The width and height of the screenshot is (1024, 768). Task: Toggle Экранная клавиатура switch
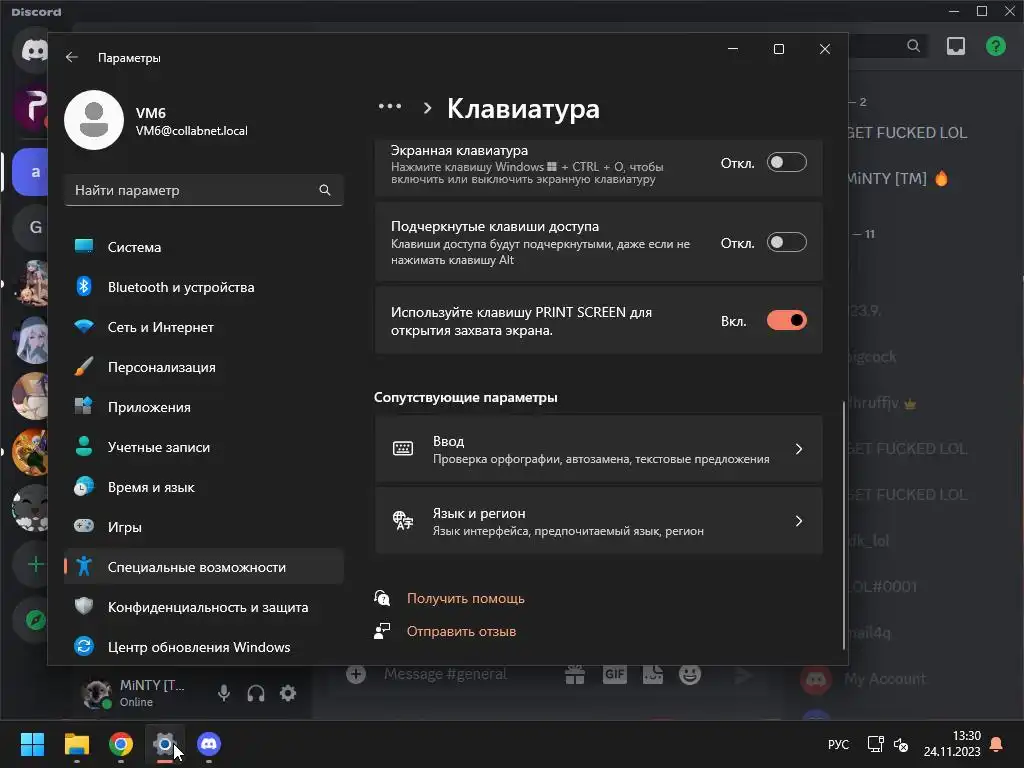click(786, 163)
